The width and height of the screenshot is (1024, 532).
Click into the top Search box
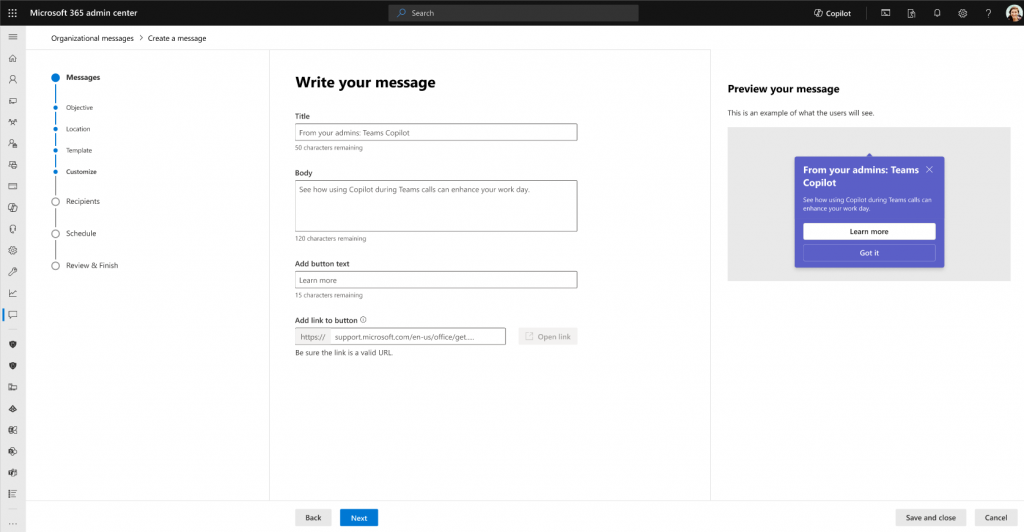pos(513,13)
